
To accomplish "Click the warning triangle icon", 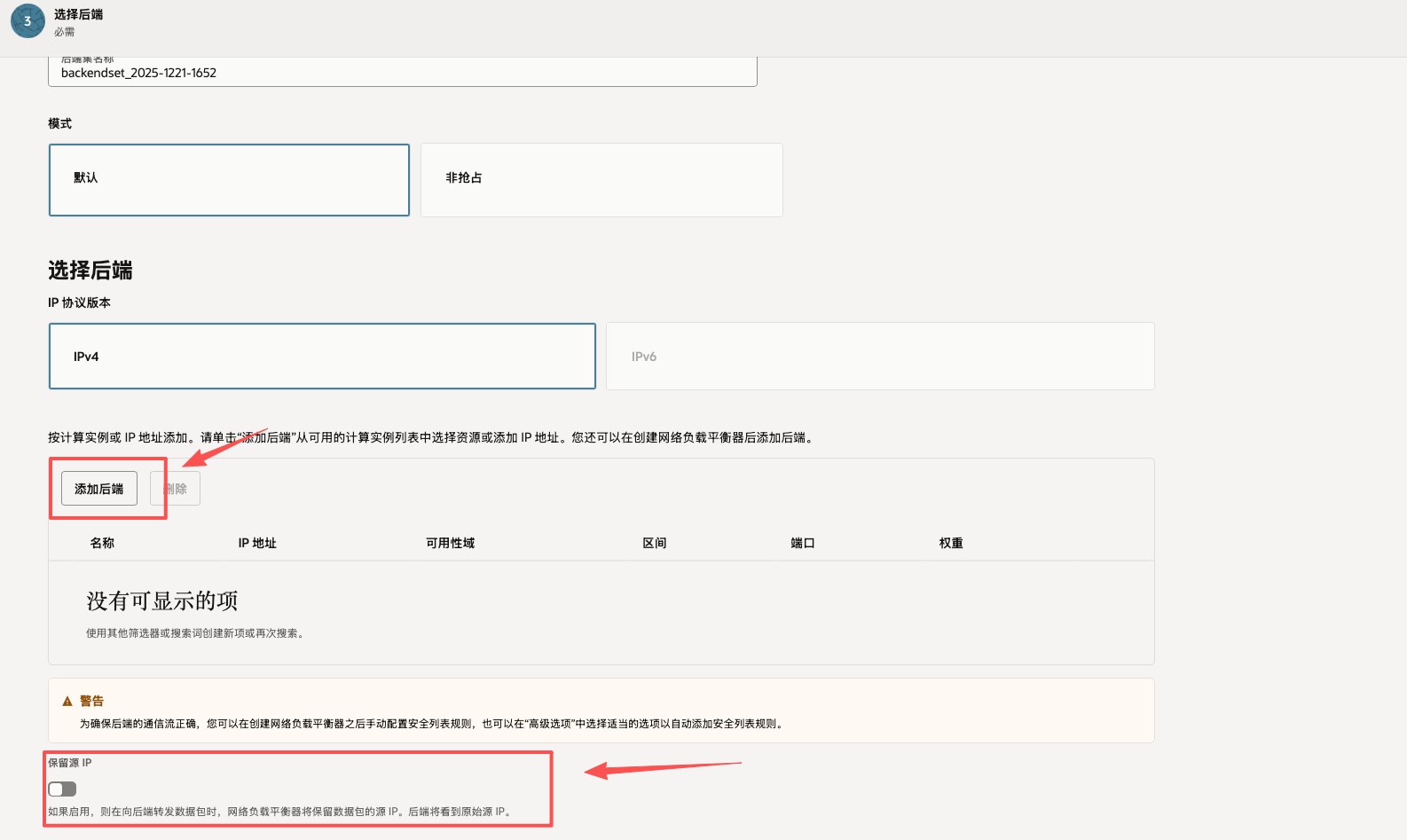I will coord(67,701).
